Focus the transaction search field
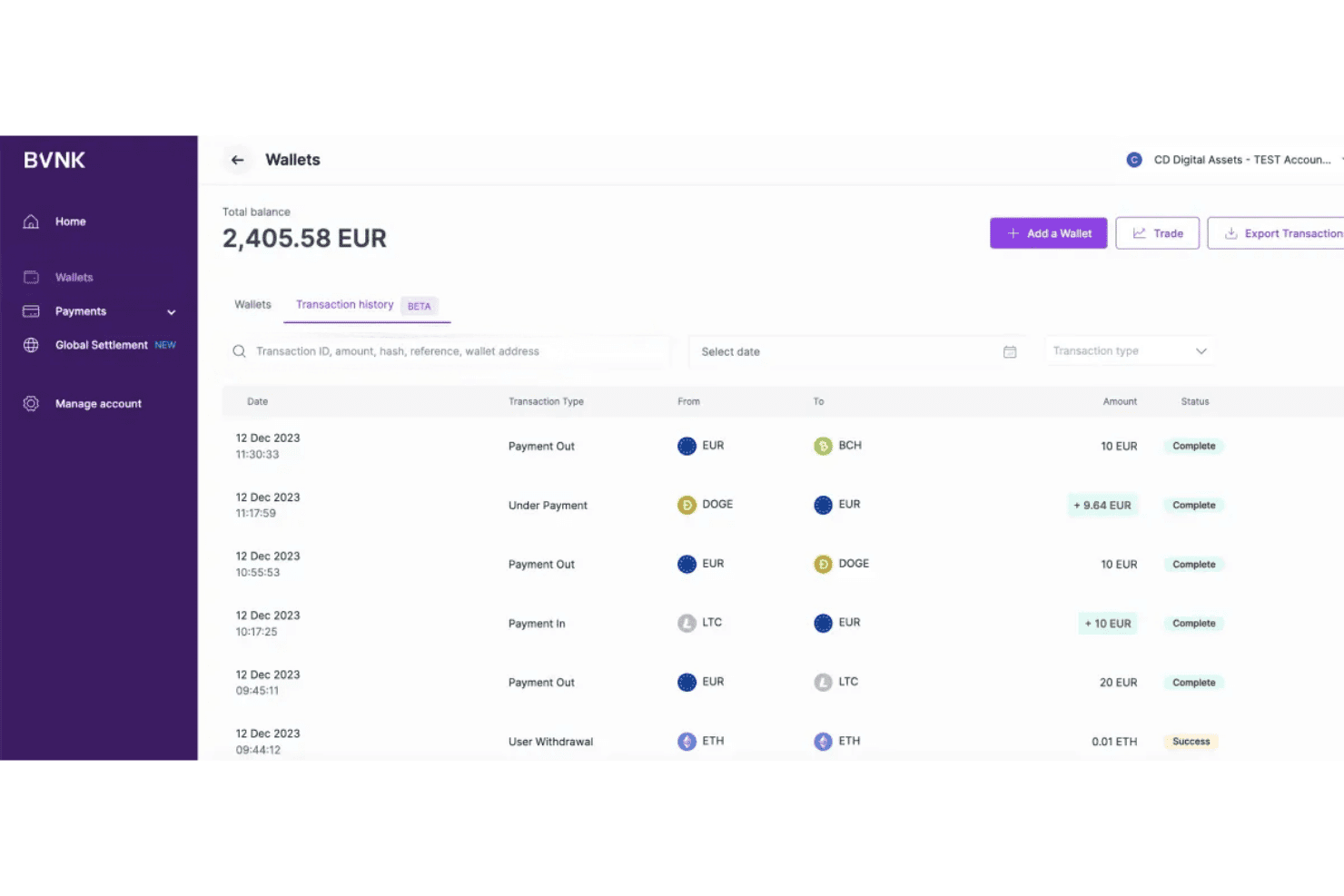 tap(448, 351)
